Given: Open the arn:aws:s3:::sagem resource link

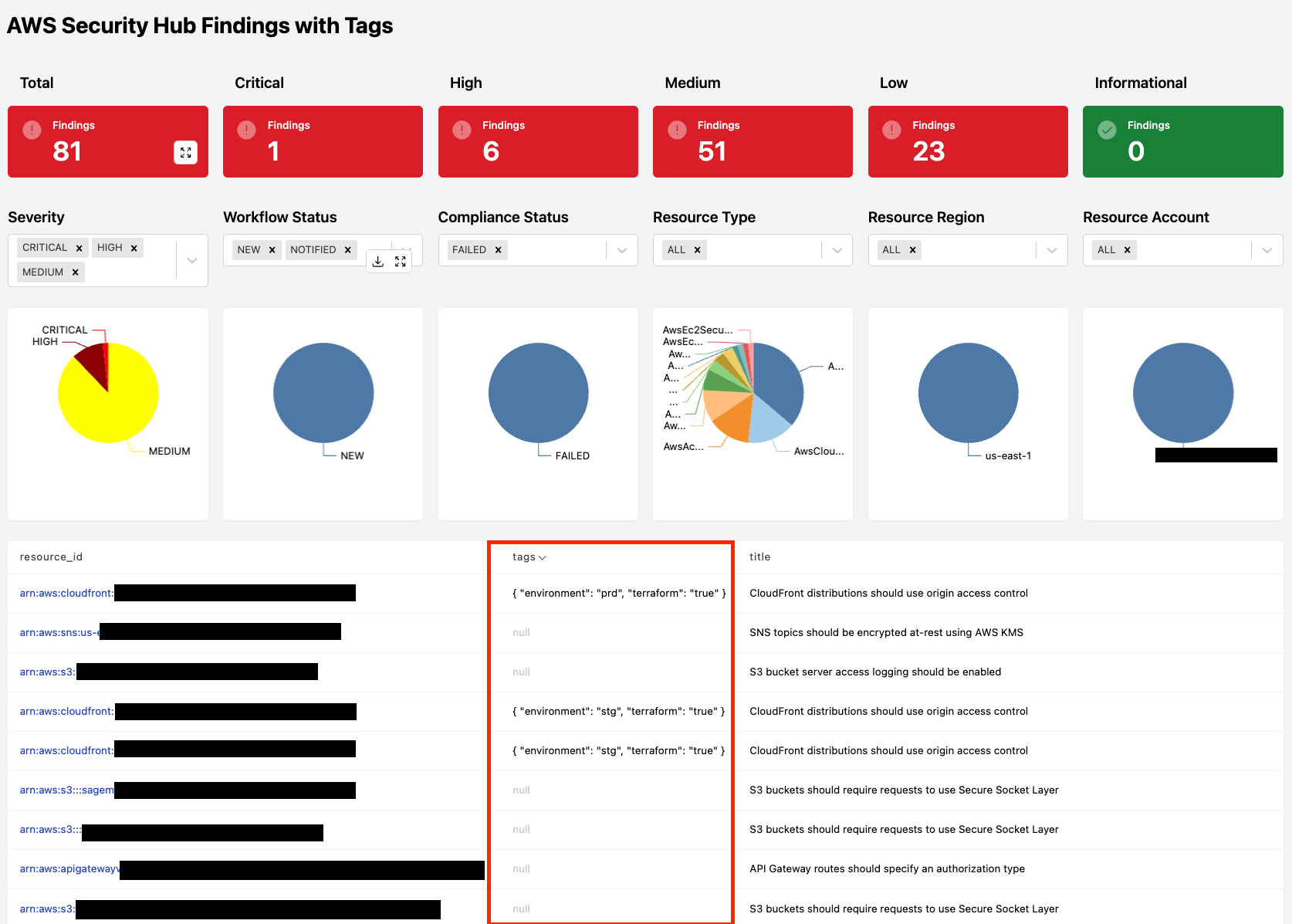Looking at the screenshot, I should [66, 790].
